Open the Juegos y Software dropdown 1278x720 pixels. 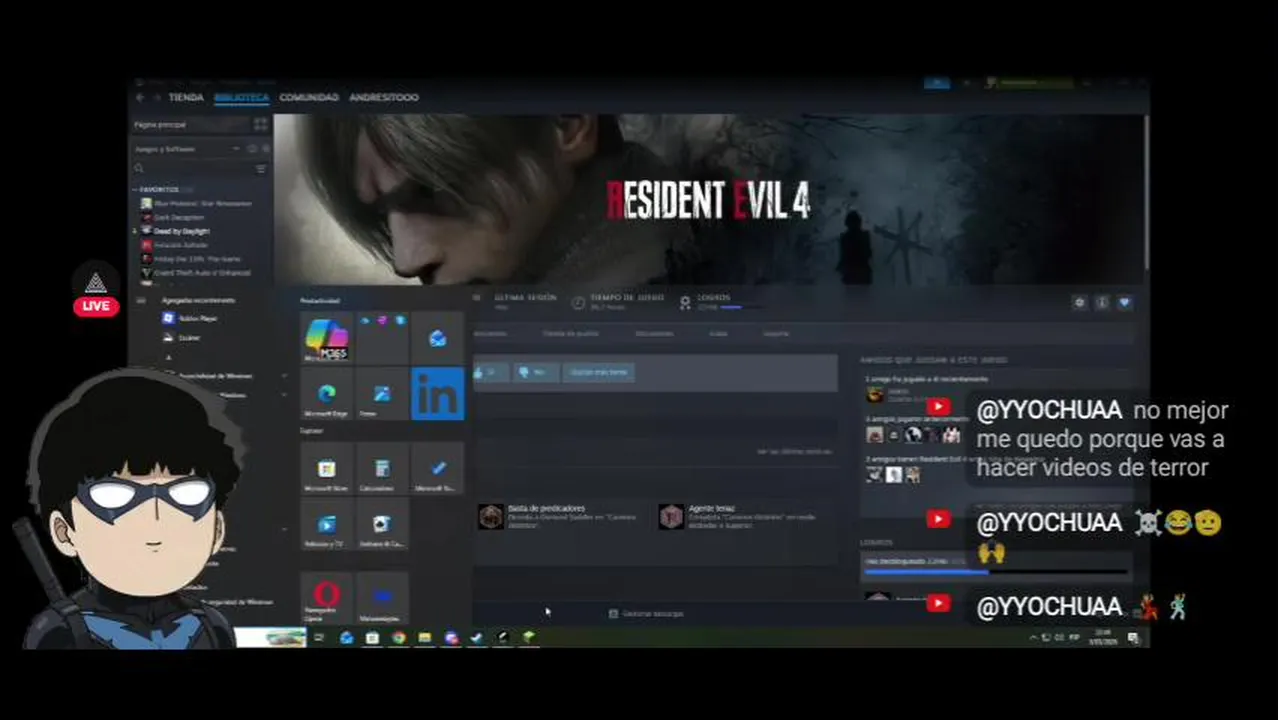[187, 149]
